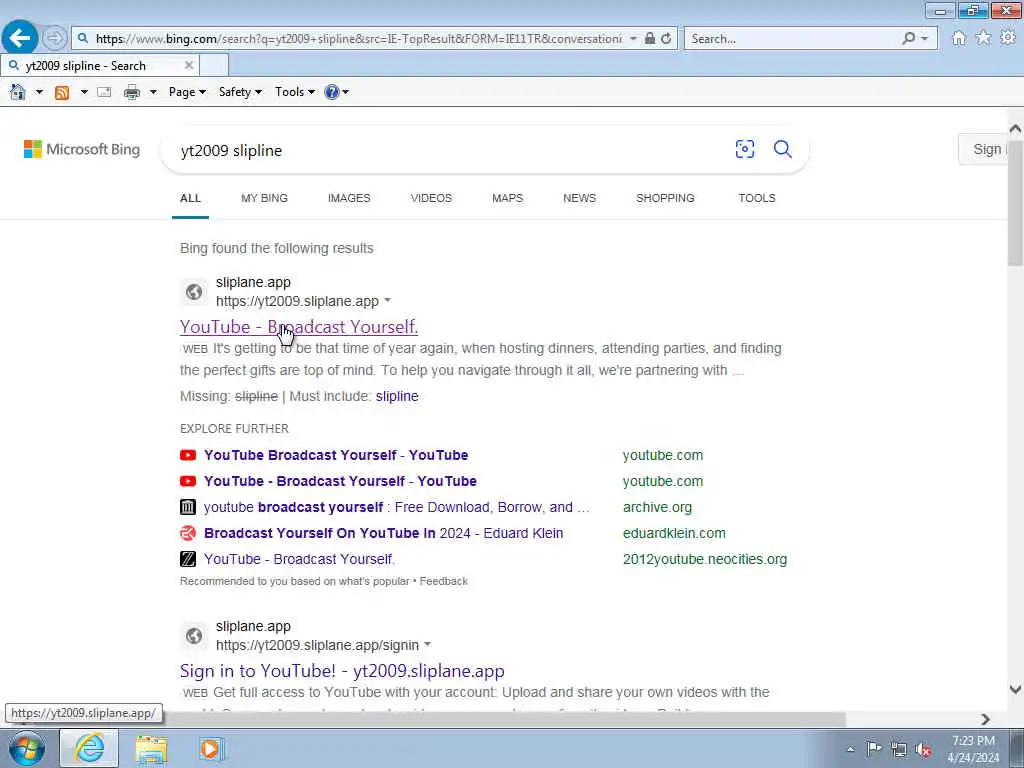1024x768 pixels.
Task: Open the Page menu
Action: [187, 92]
